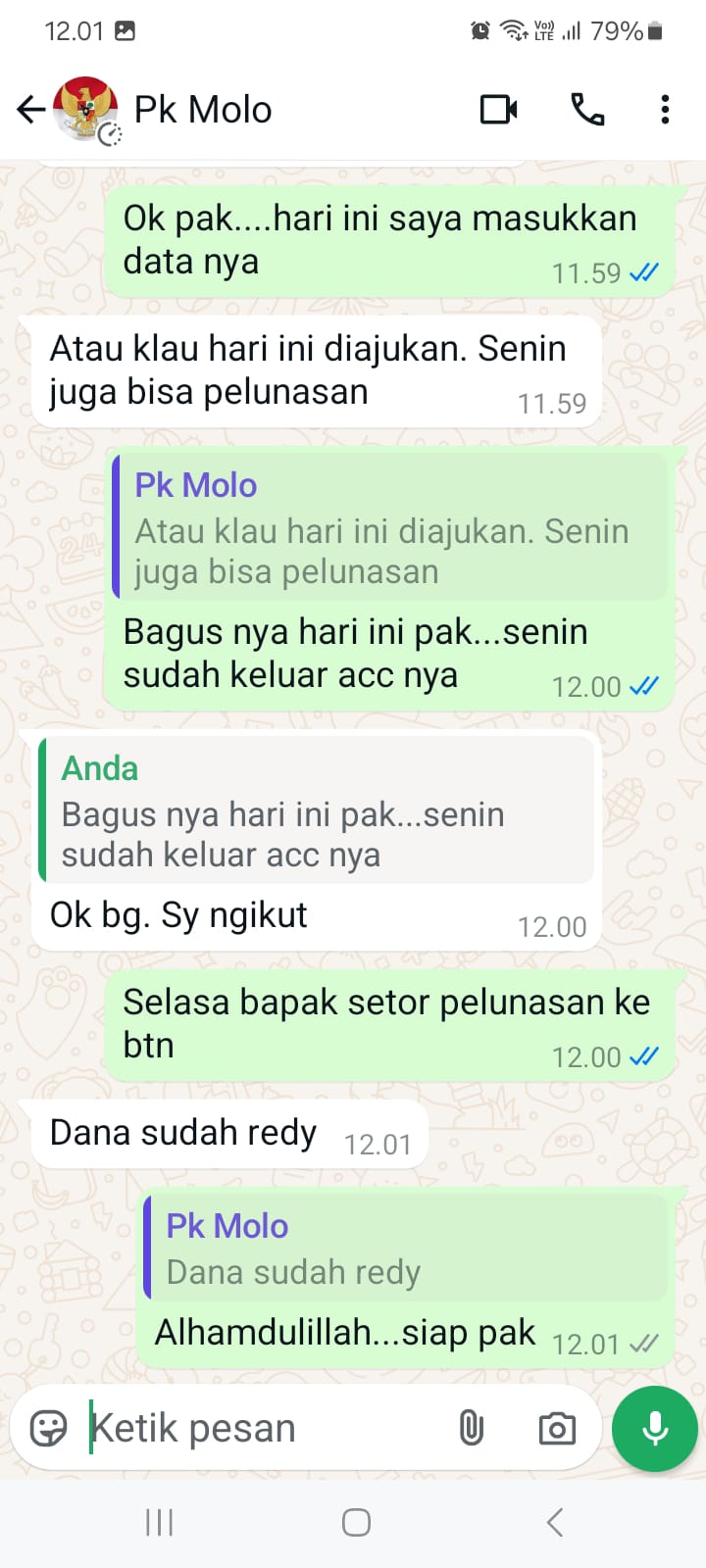This screenshot has height=1568, width=706.
Task: Tap the back arrow in chat header
Action: point(31,109)
